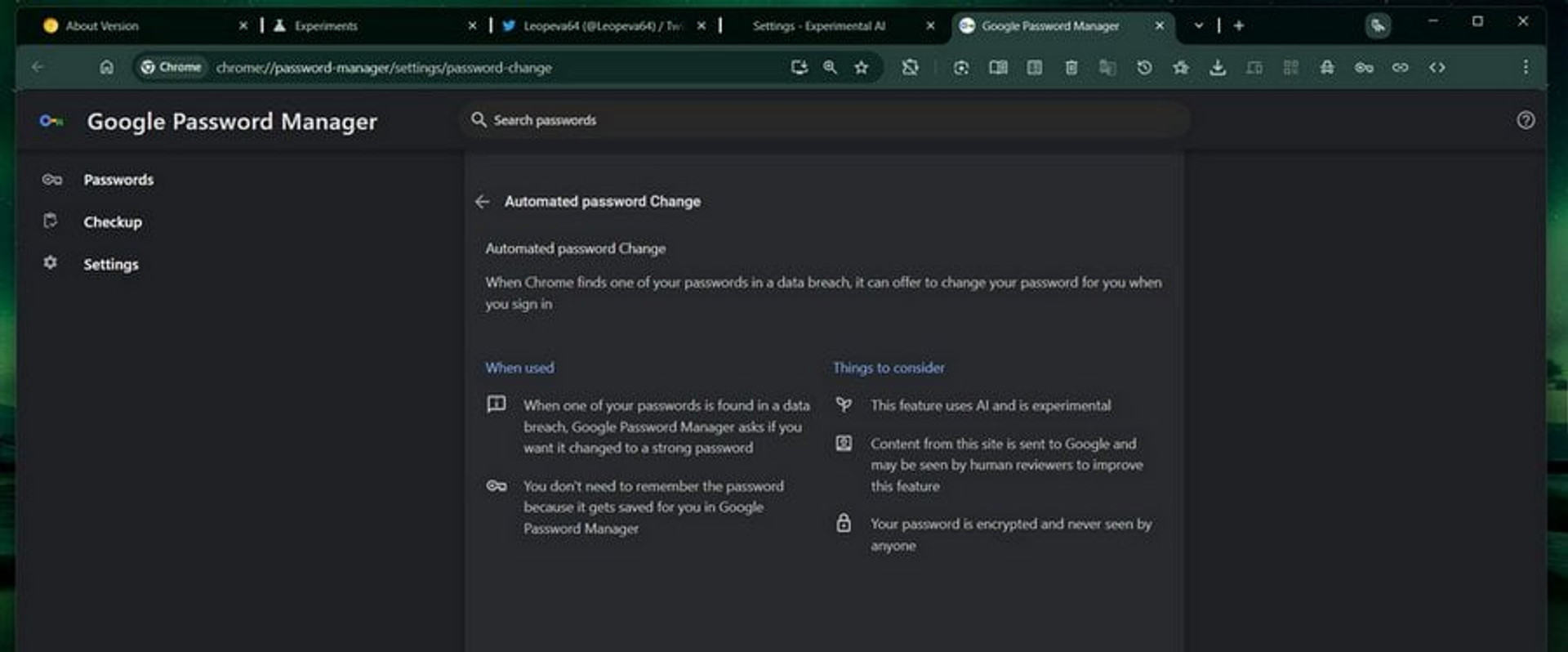
Task: Open developer tools angle-brackets icon
Action: point(1437,67)
